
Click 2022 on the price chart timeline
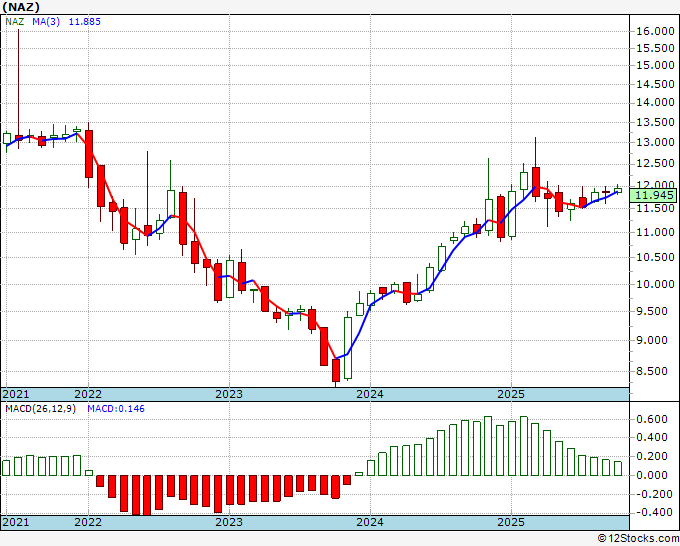(88, 394)
